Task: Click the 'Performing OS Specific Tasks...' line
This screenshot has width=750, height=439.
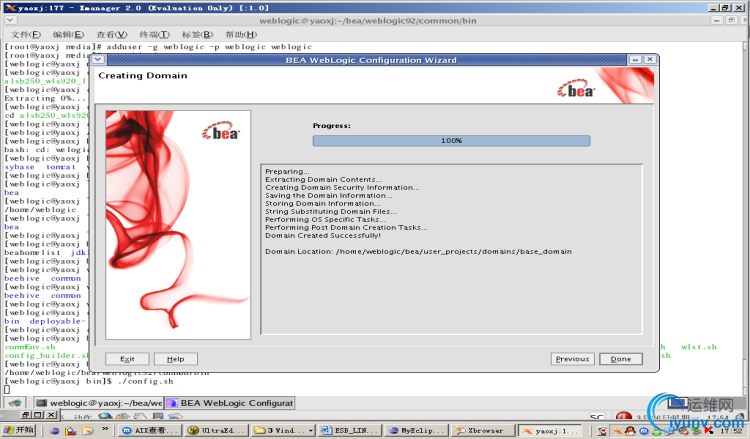Action: (325, 220)
